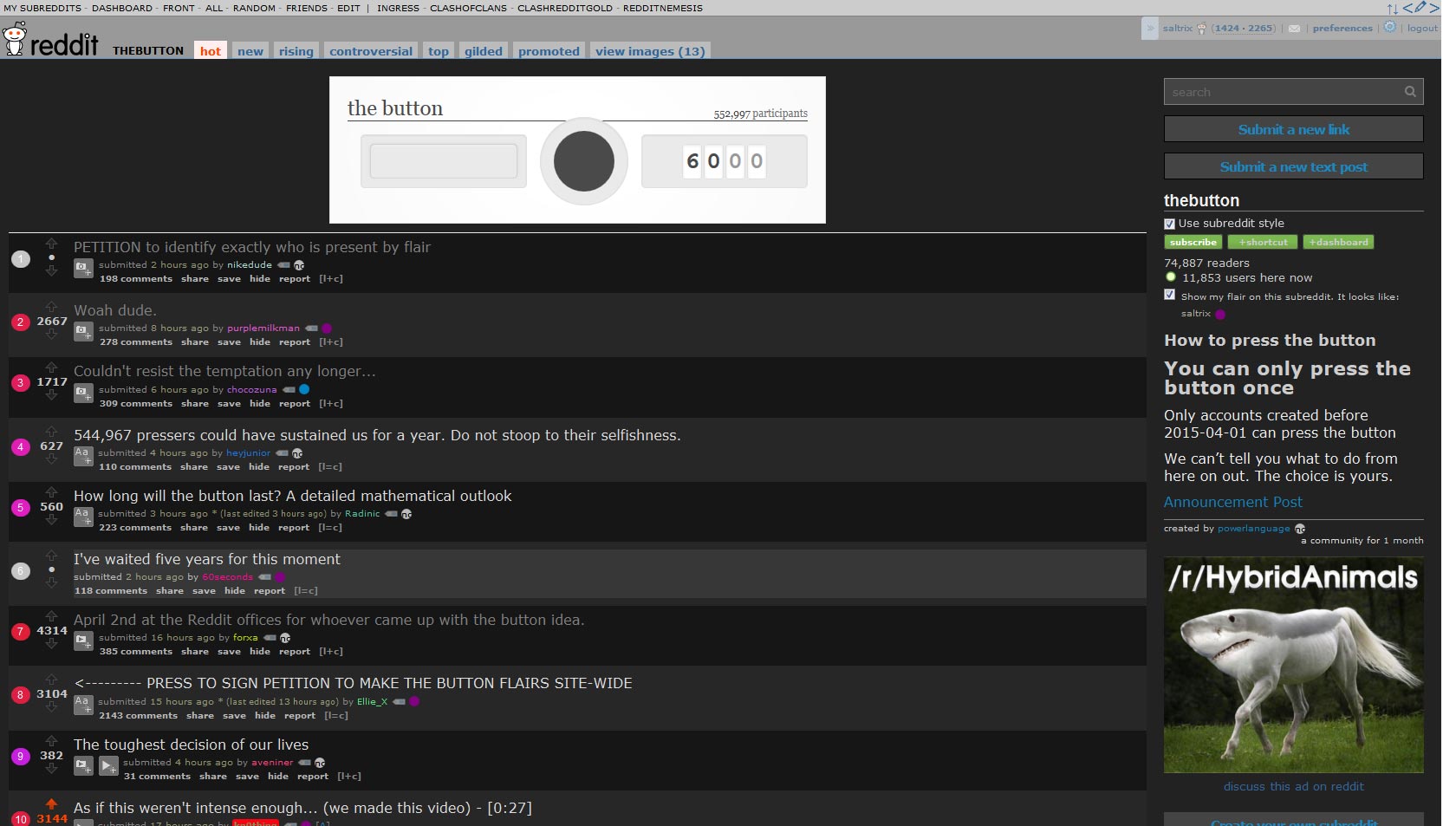Image resolution: width=1456 pixels, height=826 pixels.
Task: Switch to the 'controversial' tab
Action: pyautogui.click(x=371, y=51)
